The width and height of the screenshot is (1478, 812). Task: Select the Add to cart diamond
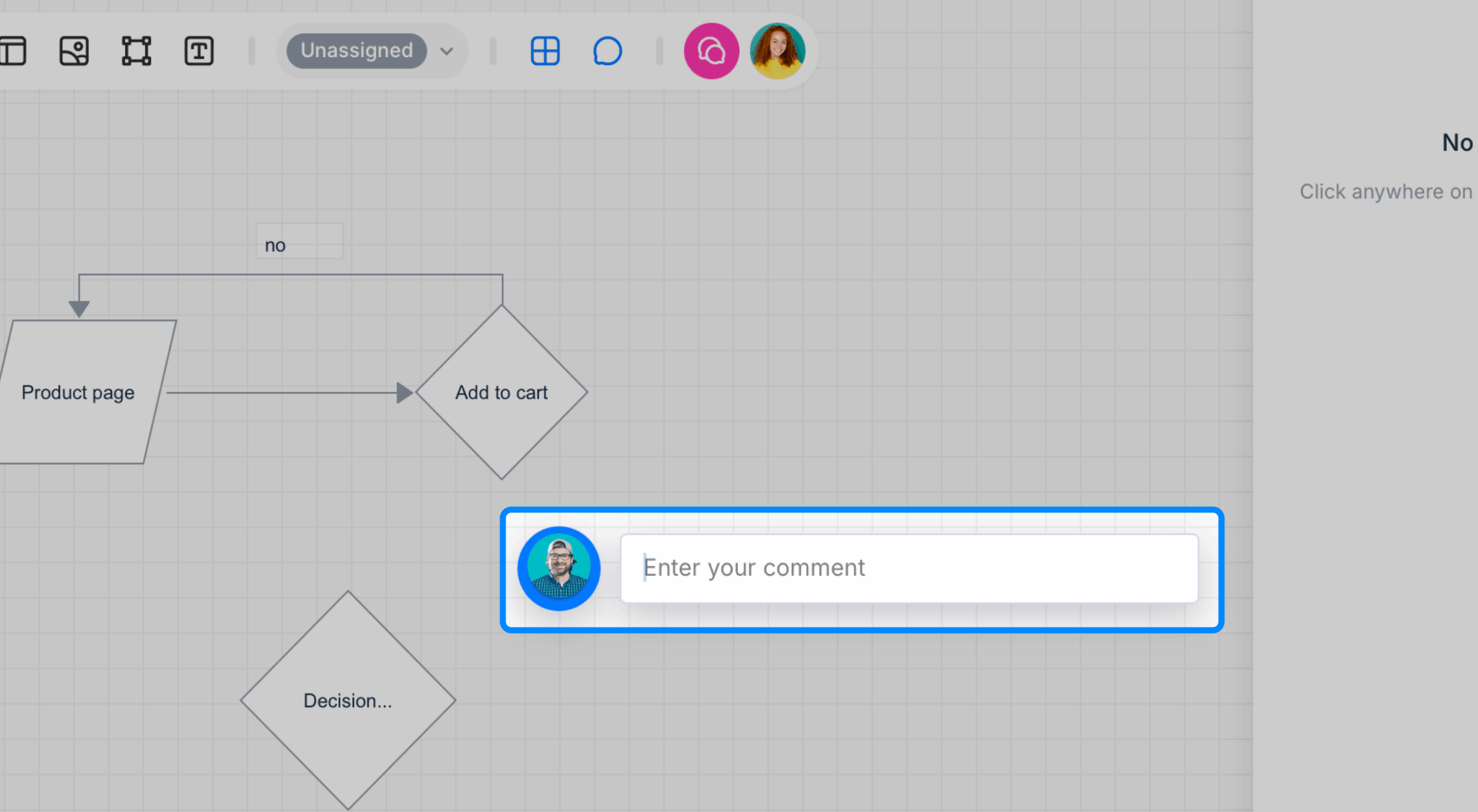click(x=501, y=392)
